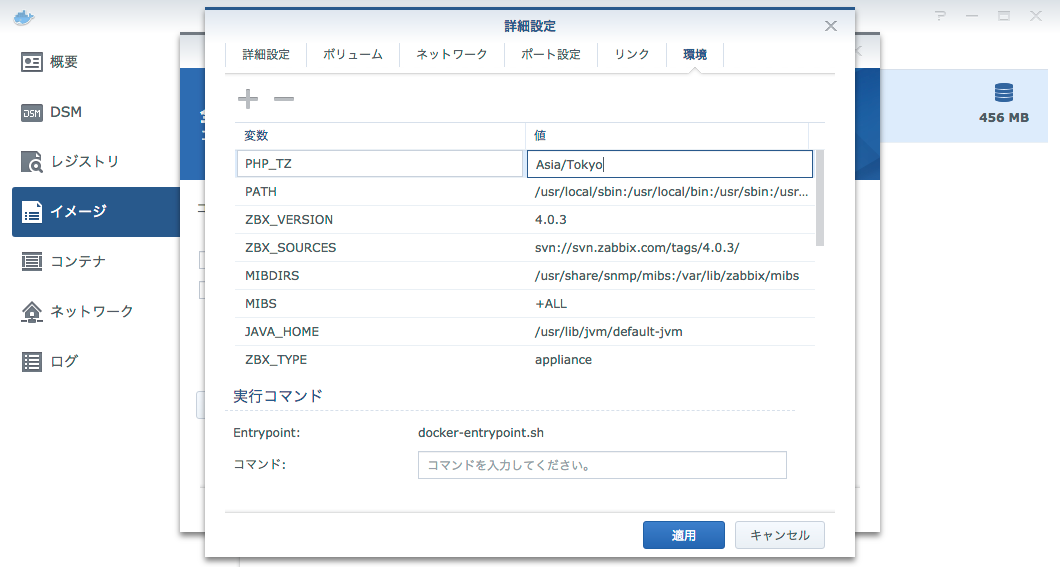
Task: Select the ZBX_TYPE variable row
Action: click(x=525, y=360)
